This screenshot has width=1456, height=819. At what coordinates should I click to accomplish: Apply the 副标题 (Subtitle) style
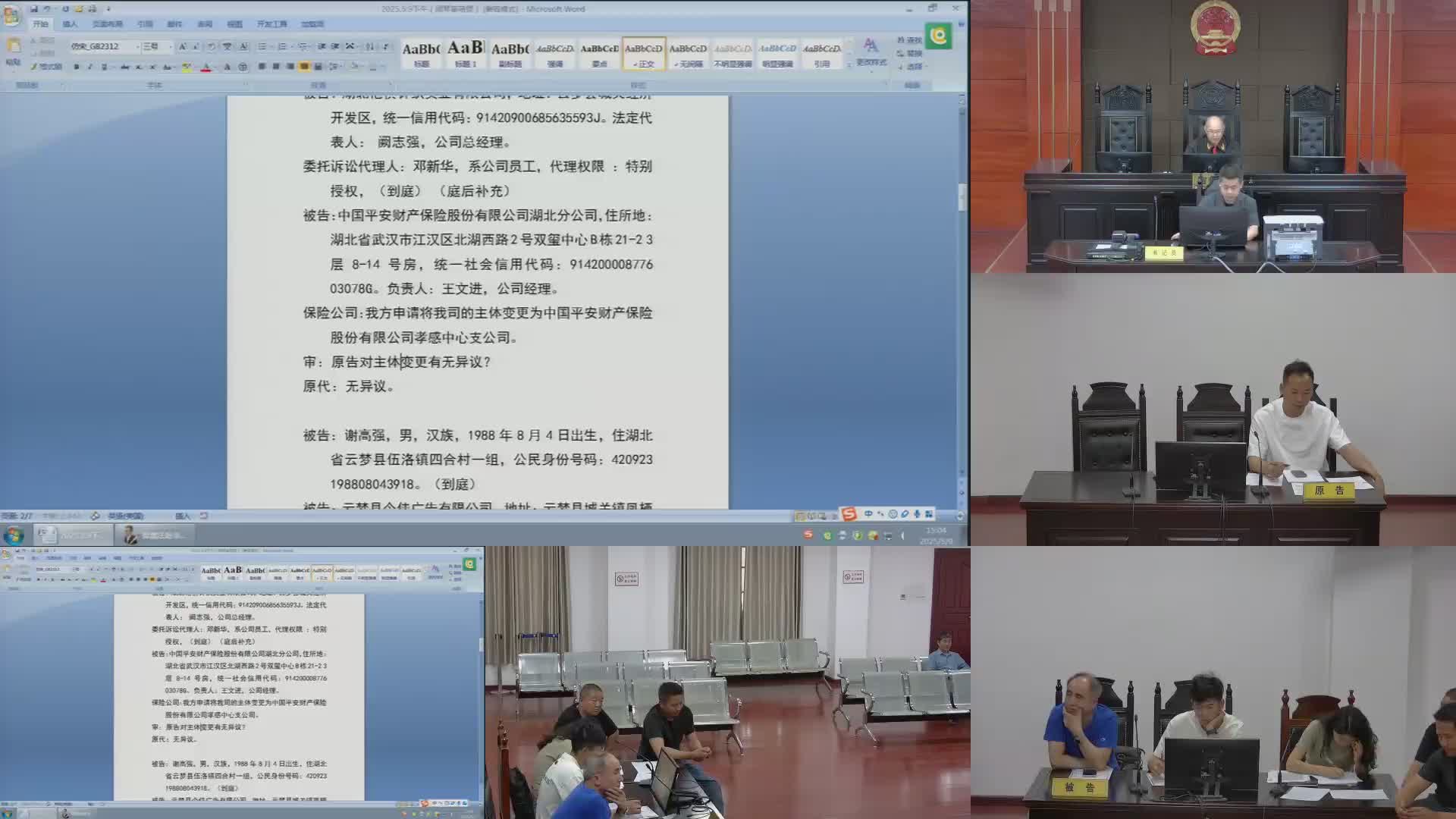[510, 53]
